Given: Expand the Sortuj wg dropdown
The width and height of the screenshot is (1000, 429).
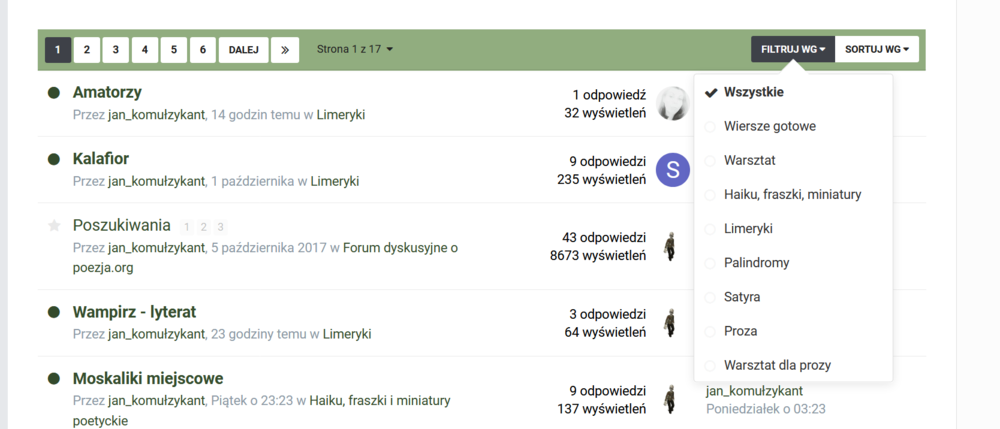Looking at the screenshot, I should (x=876, y=49).
